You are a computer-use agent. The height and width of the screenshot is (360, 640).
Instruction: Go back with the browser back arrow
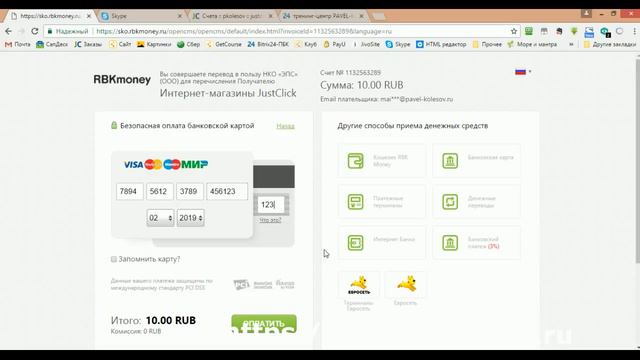9,31
